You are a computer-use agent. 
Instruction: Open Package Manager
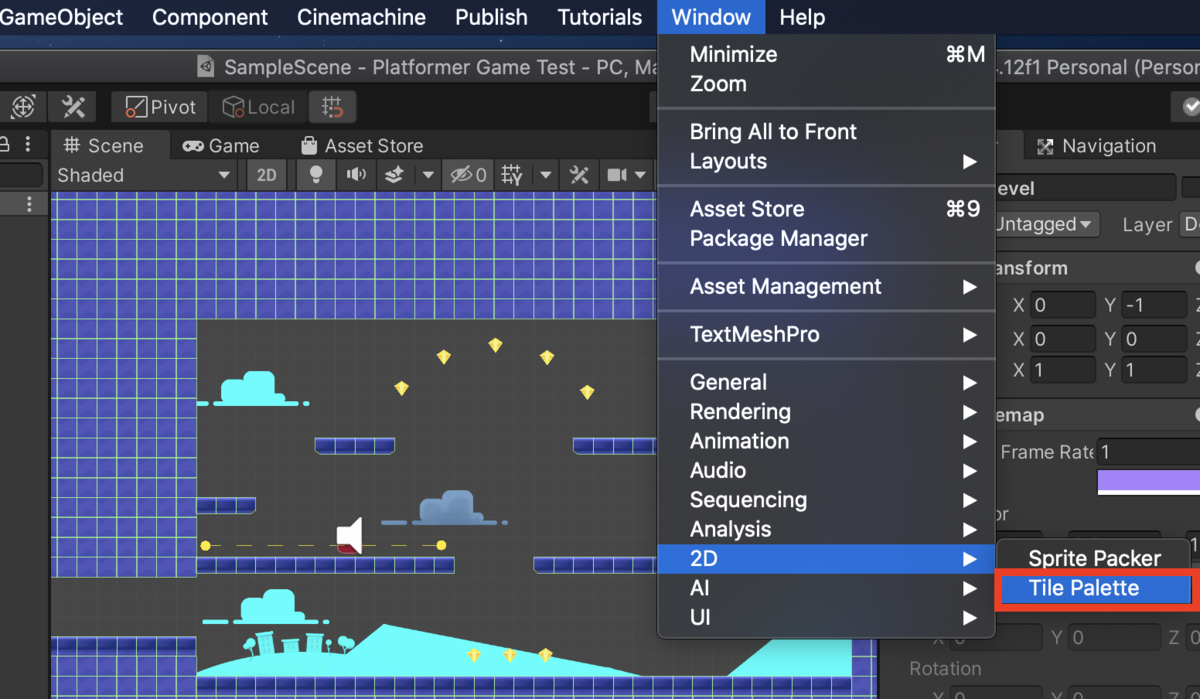(x=826, y=238)
